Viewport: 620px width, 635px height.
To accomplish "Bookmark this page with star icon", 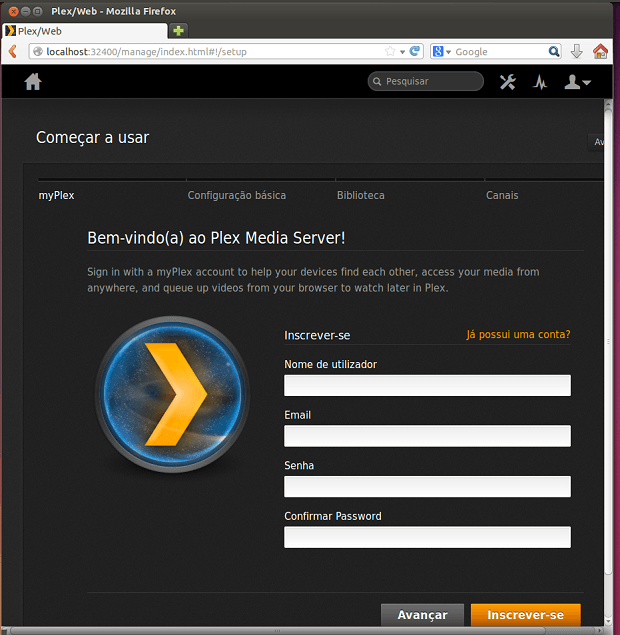I will point(390,51).
